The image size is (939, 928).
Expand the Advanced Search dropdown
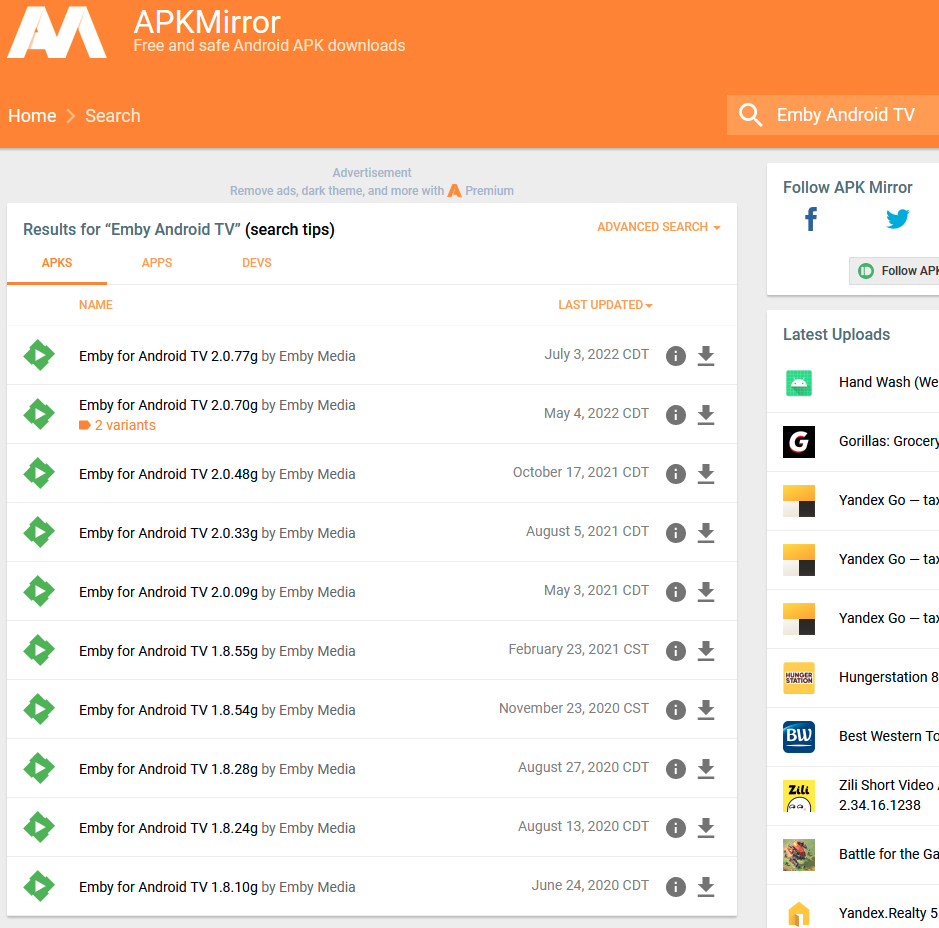tap(659, 227)
